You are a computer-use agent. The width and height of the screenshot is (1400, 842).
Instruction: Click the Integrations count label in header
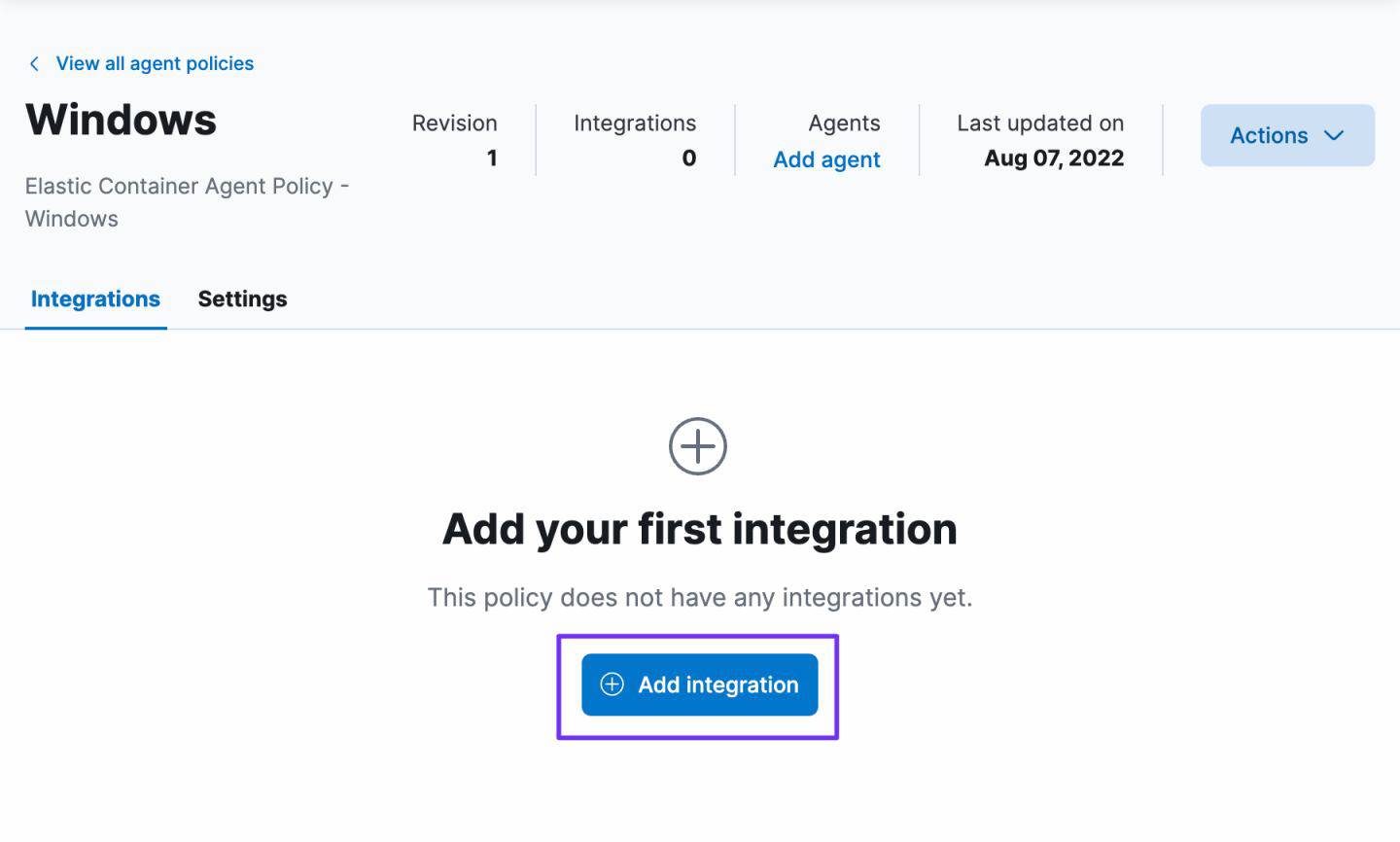634,123
